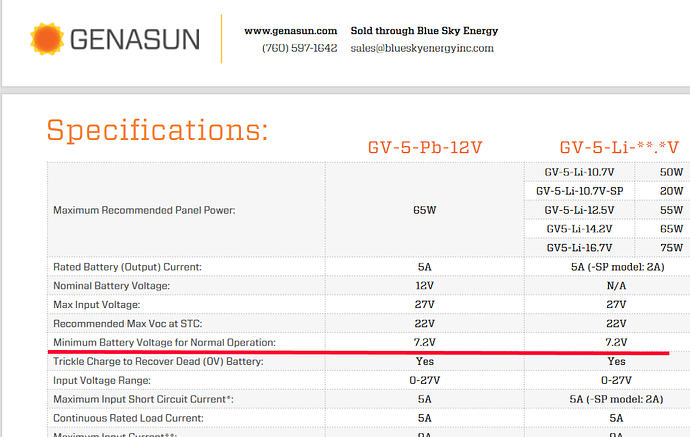Viewport: 690px width, 437px height.
Task: Click the 5A load current in Li column
Action: 616,418
